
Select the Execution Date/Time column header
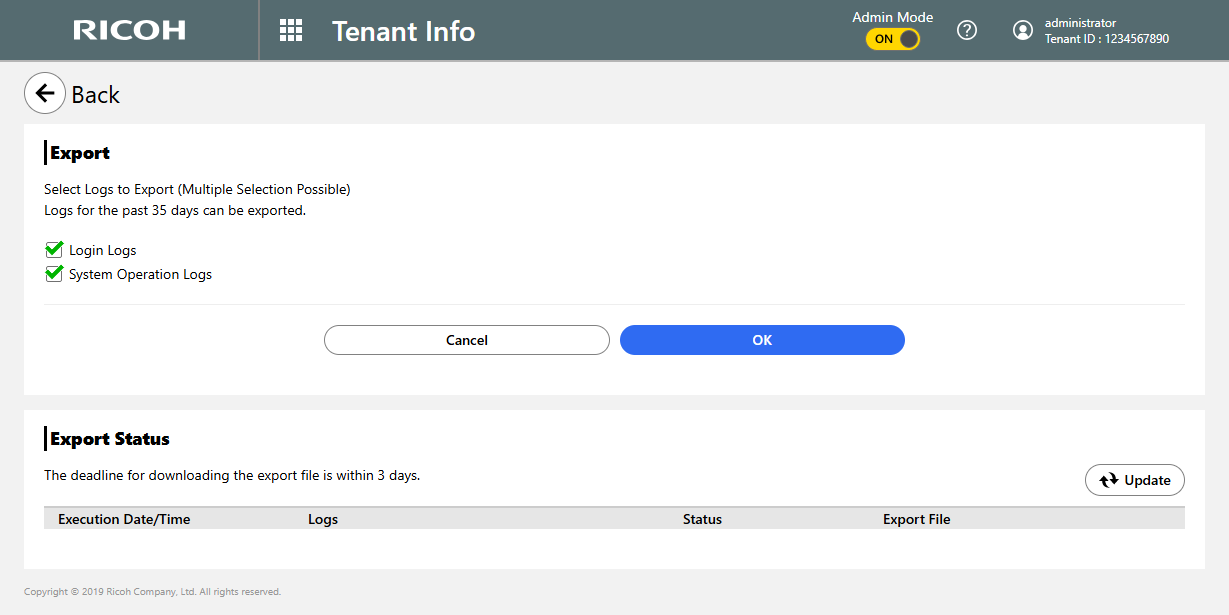coord(124,519)
